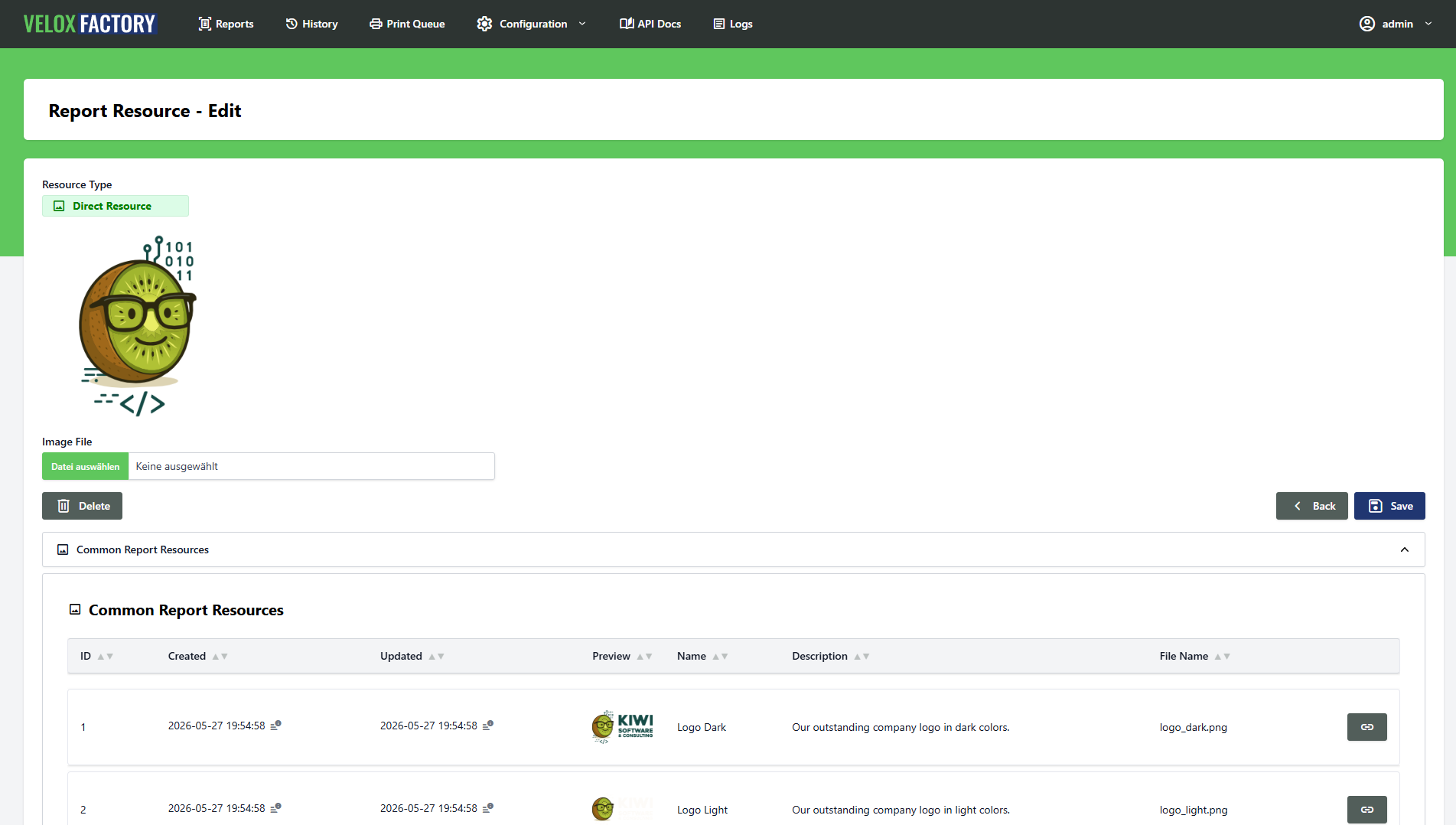Click the logo_light.png file name
The height and width of the screenshot is (825, 1456).
click(1194, 810)
